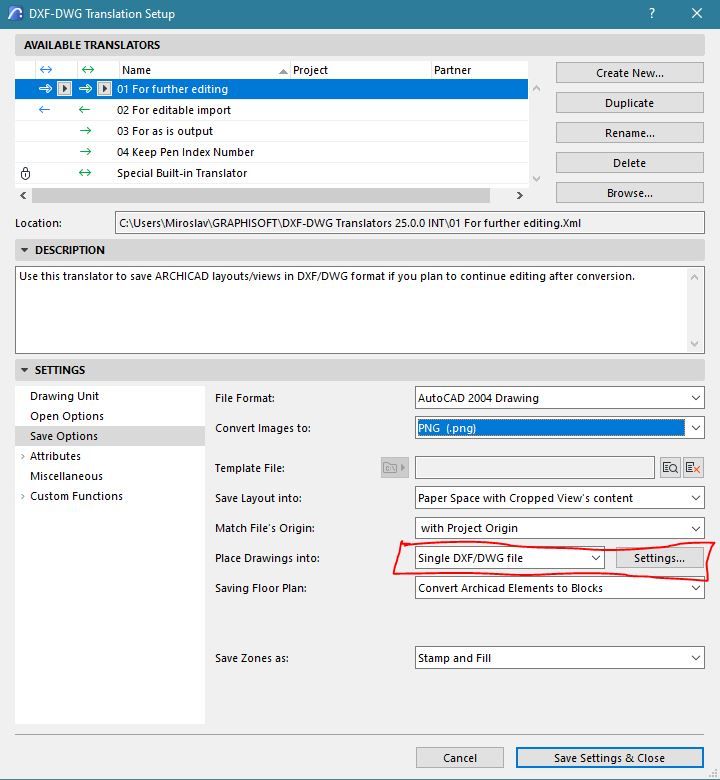Click the second play-arrow box in 01 row
720x780 pixels.
pyautogui.click(x=104, y=89)
